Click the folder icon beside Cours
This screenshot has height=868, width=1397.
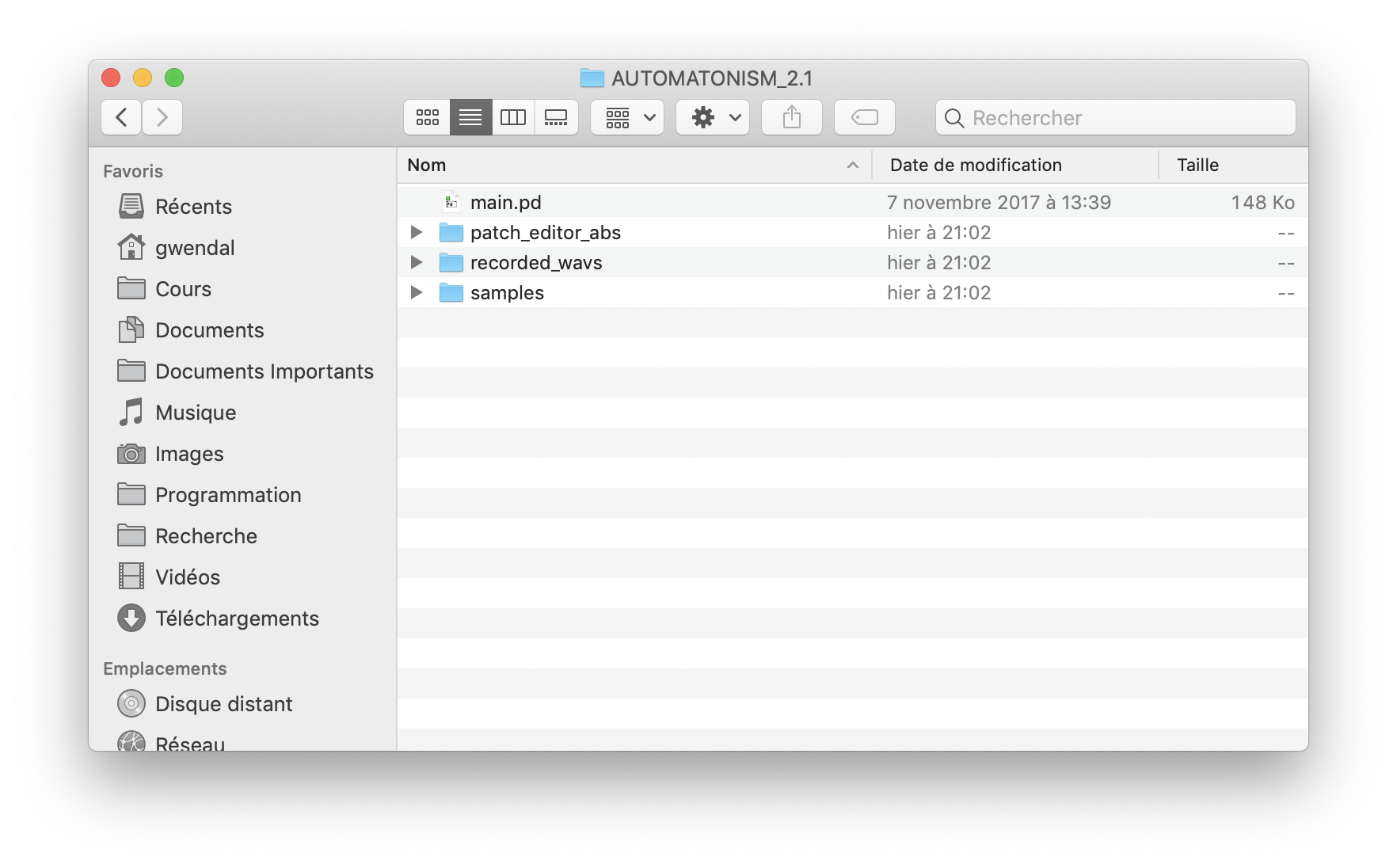[131, 288]
